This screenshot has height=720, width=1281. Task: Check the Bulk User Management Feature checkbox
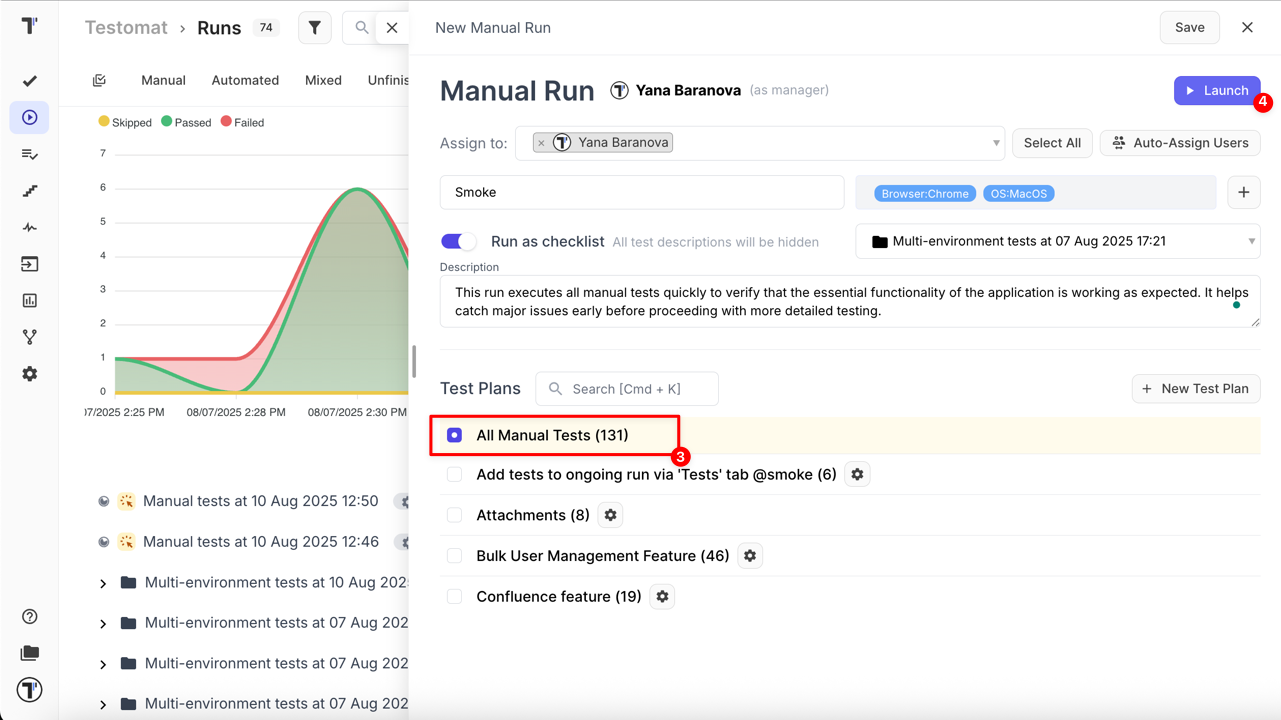tap(455, 556)
